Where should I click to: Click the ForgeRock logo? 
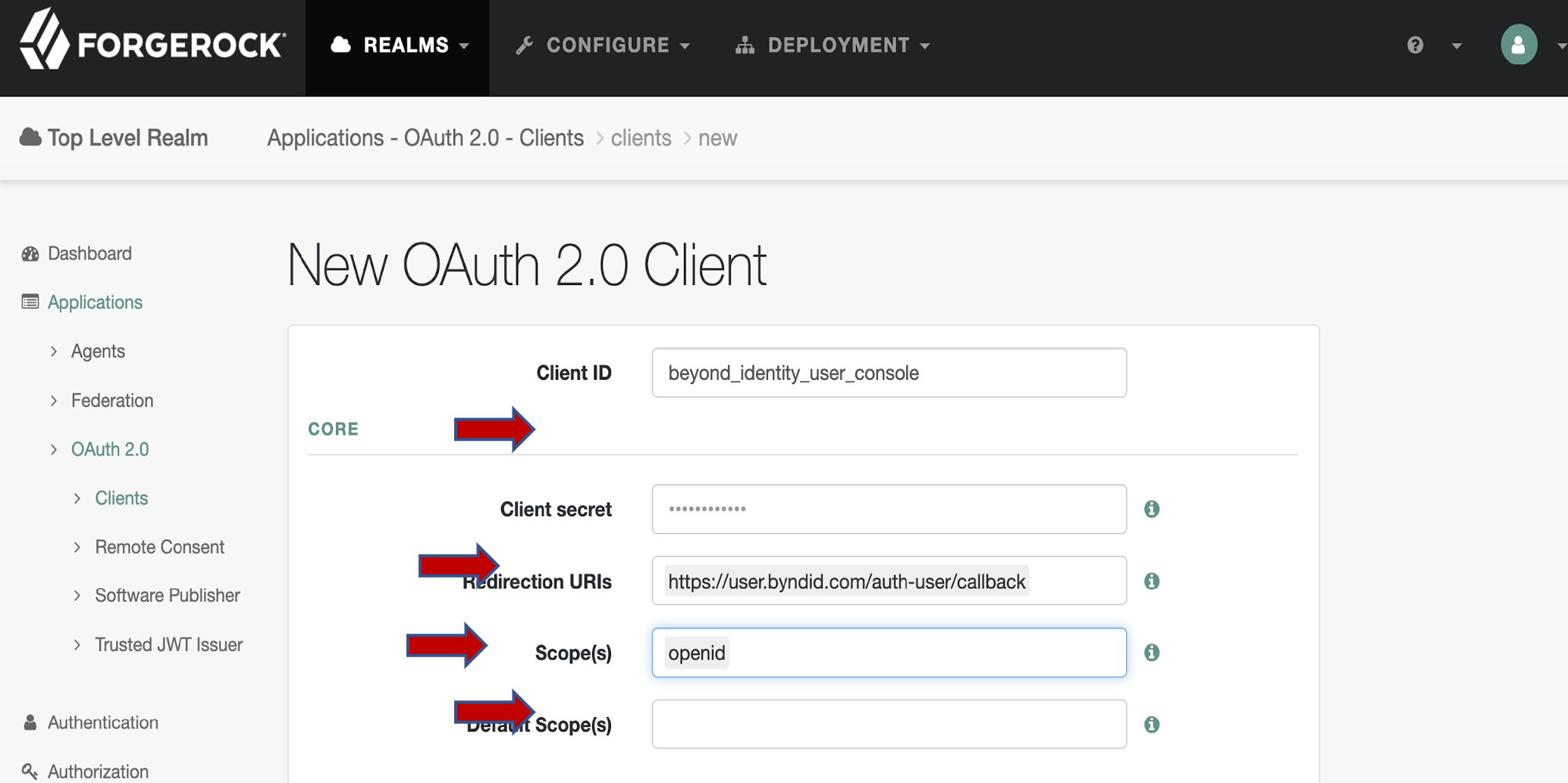(x=152, y=44)
